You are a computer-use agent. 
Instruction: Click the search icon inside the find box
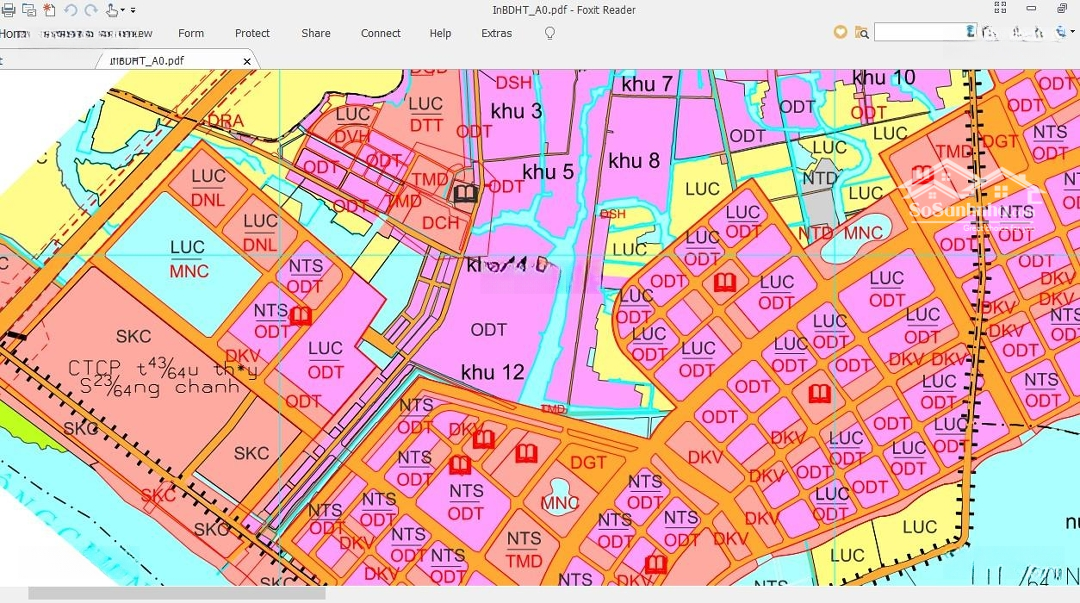(970, 32)
